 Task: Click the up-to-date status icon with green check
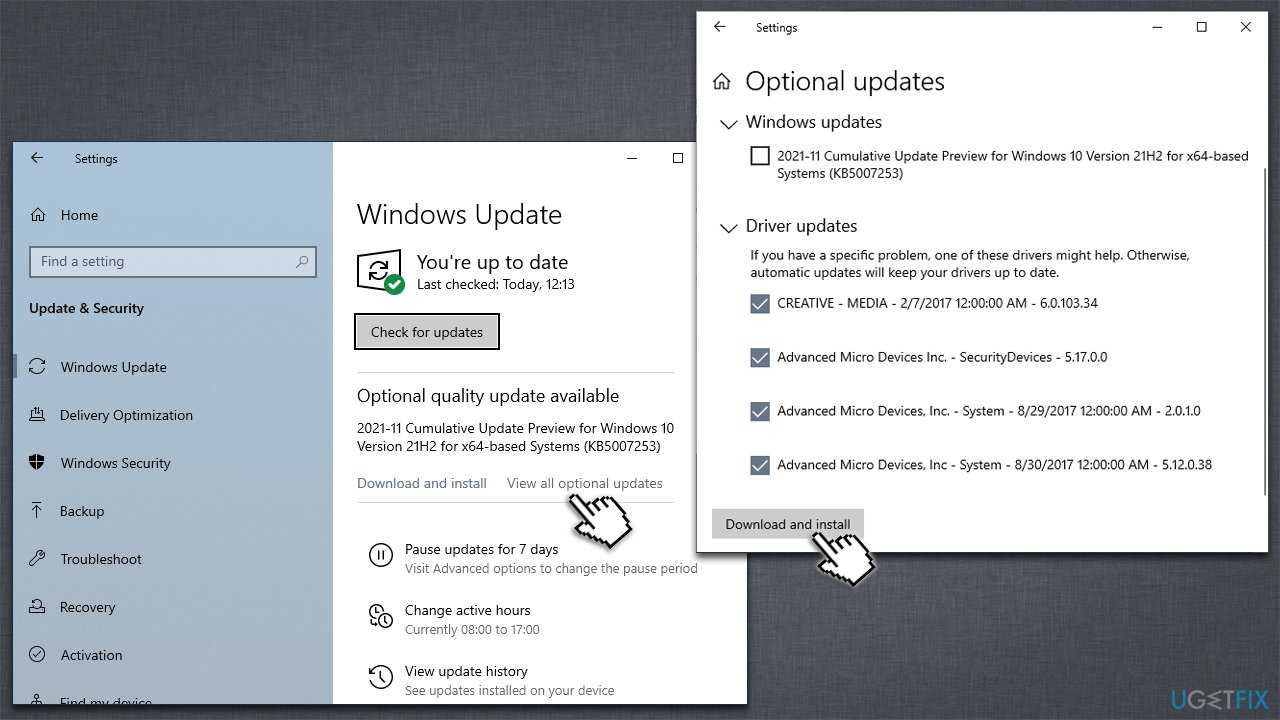[x=381, y=271]
